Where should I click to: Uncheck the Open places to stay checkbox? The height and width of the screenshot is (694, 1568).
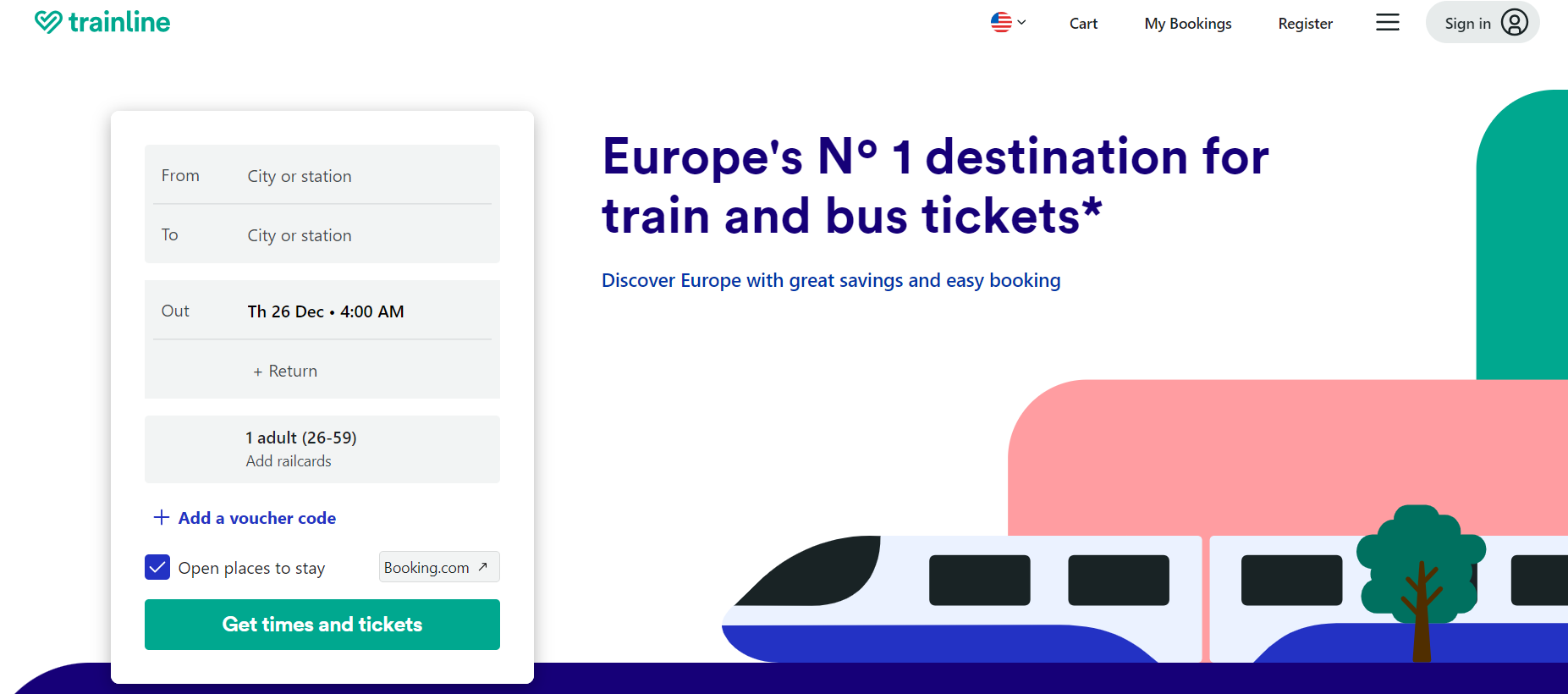coord(157,567)
